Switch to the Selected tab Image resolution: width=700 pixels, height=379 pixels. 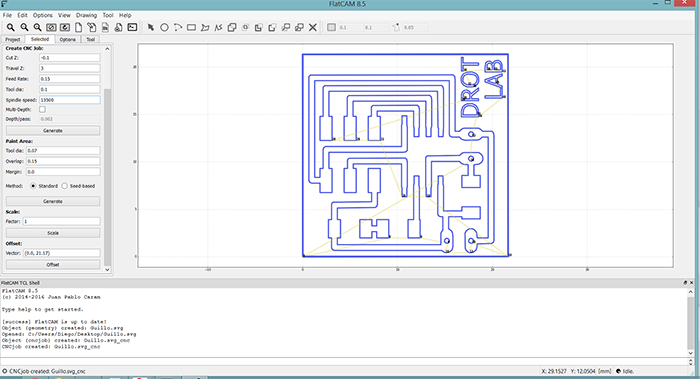point(40,39)
